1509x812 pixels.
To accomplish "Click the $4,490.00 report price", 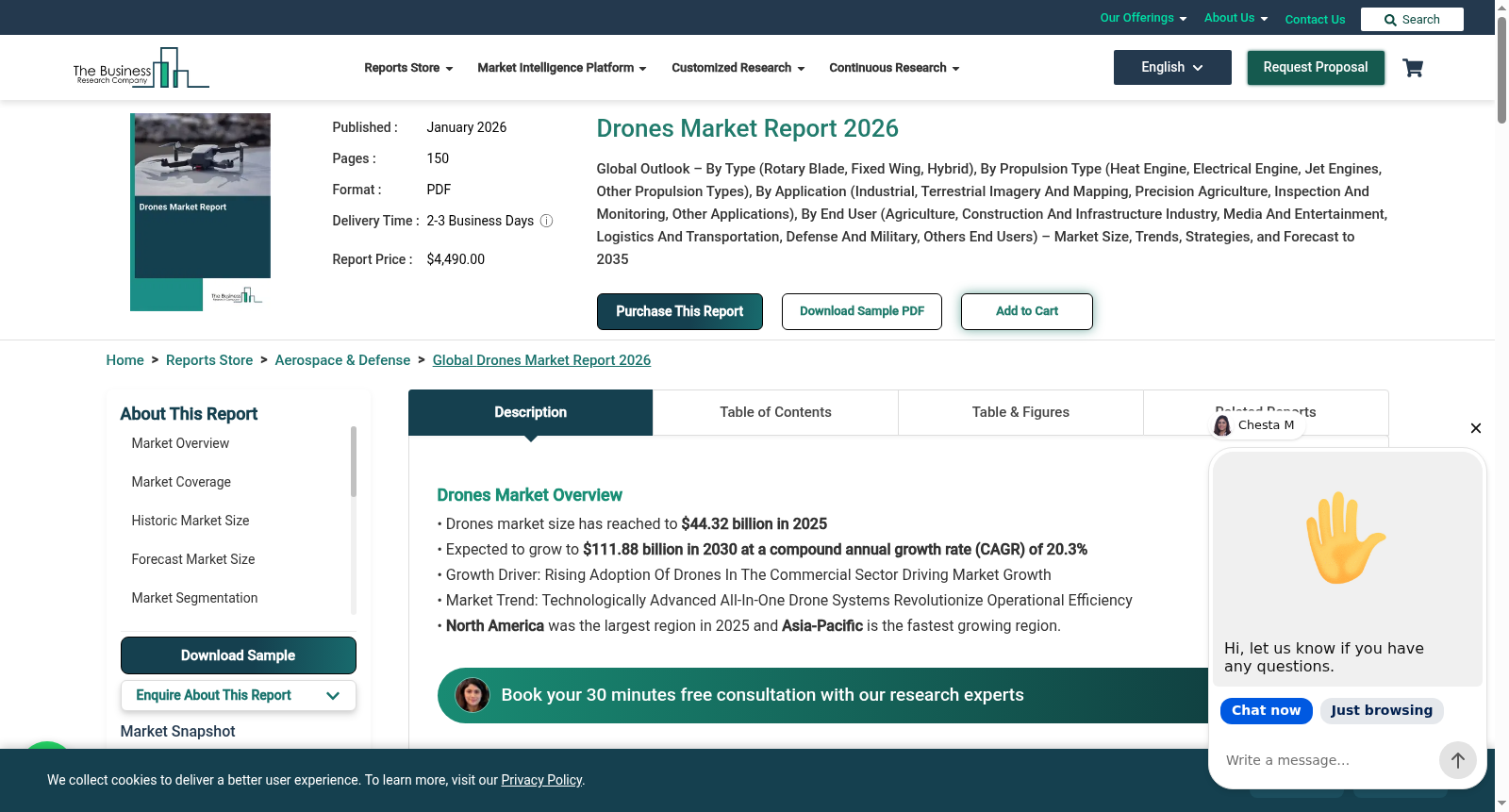I will point(456,259).
